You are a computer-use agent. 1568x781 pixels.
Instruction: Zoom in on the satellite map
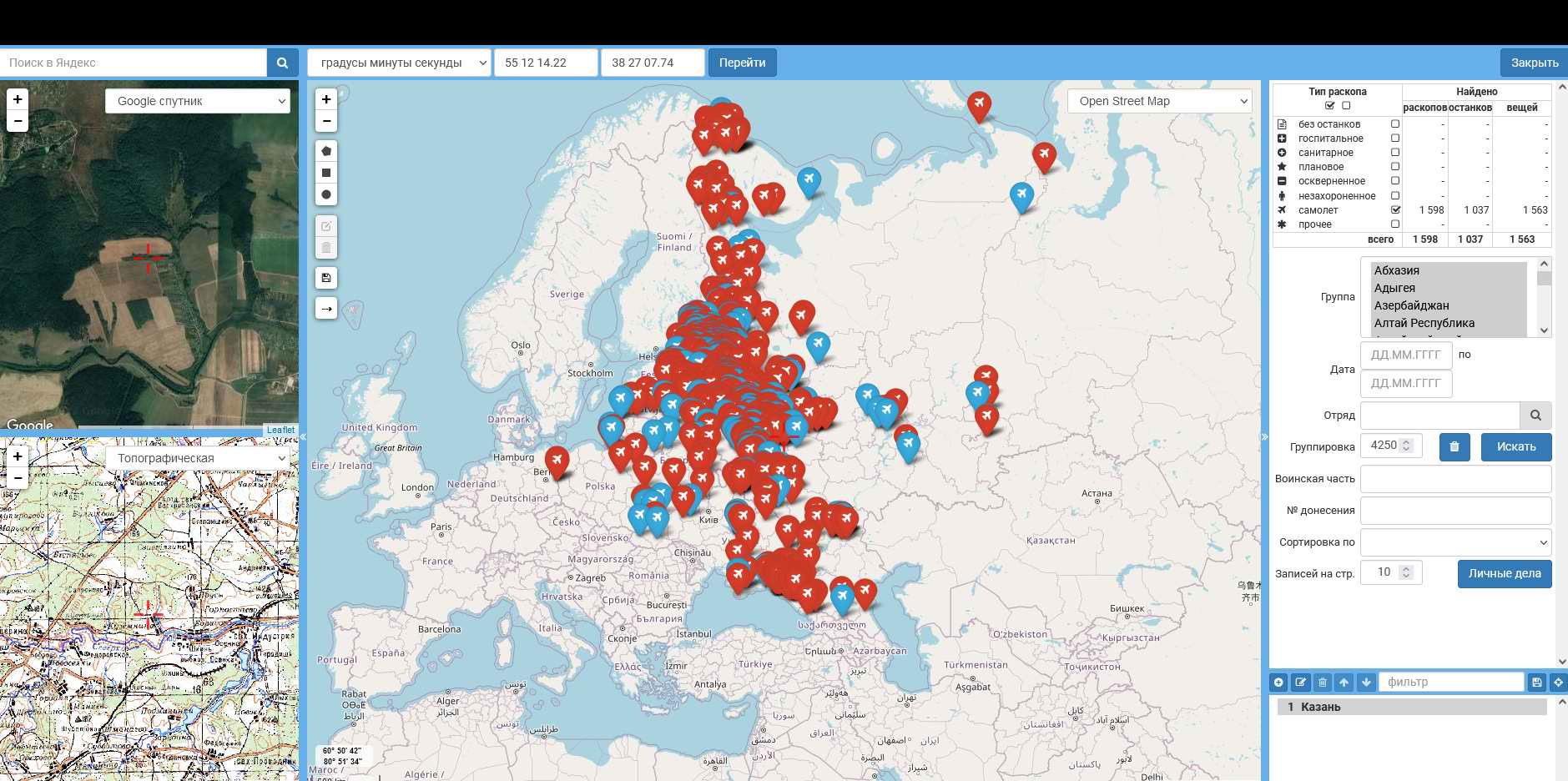coord(18,99)
